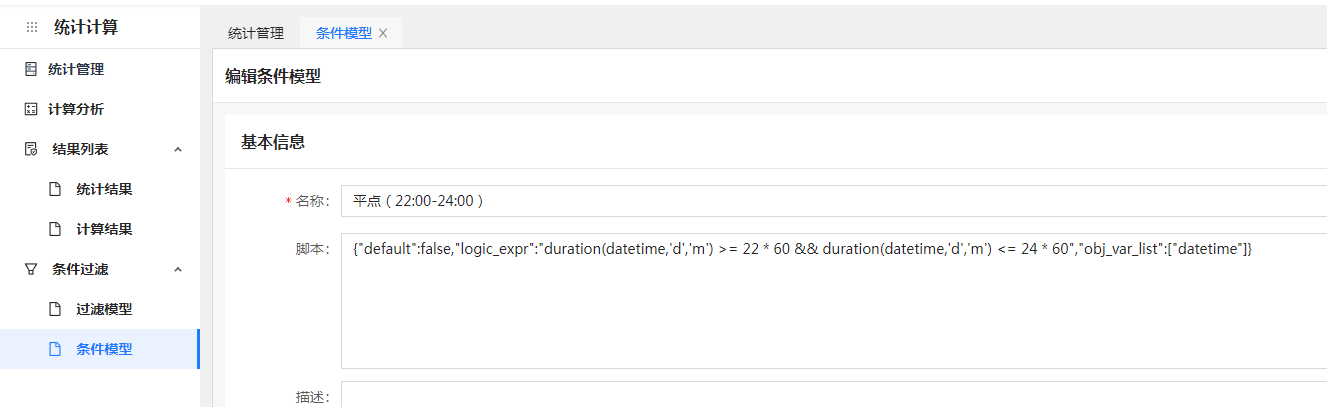Click the file icon beside 条件模型

click(x=56, y=349)
